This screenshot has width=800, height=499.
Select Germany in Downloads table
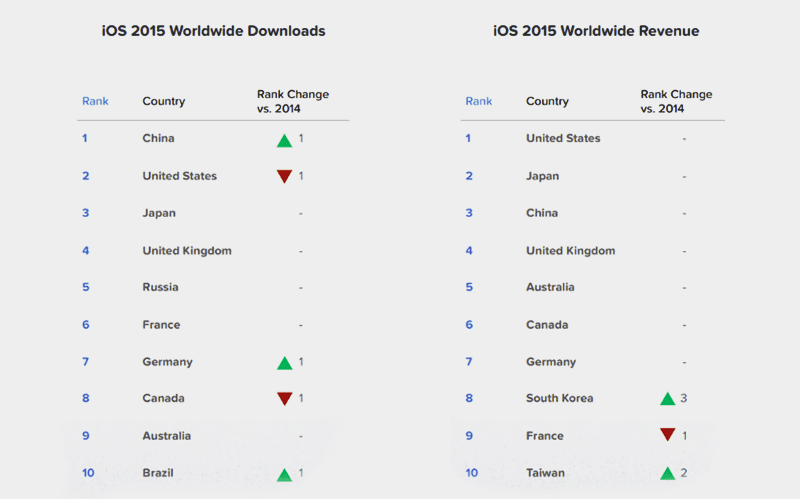(x=167, y=362)
